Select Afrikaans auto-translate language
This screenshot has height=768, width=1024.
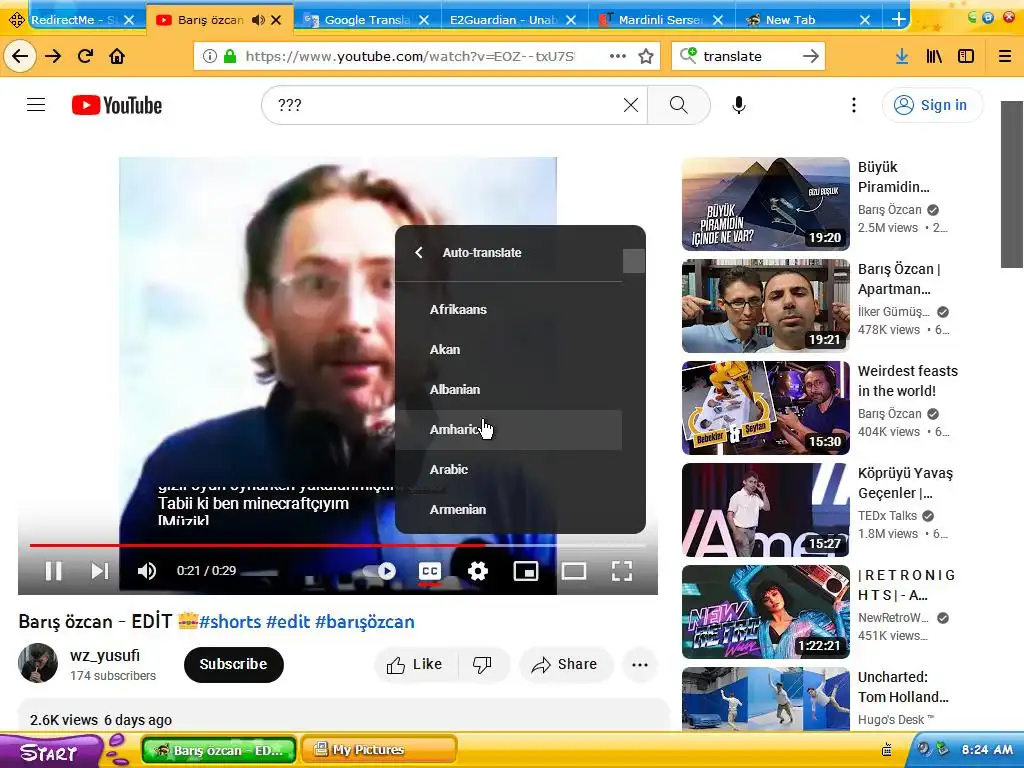[x=509, y=310]
